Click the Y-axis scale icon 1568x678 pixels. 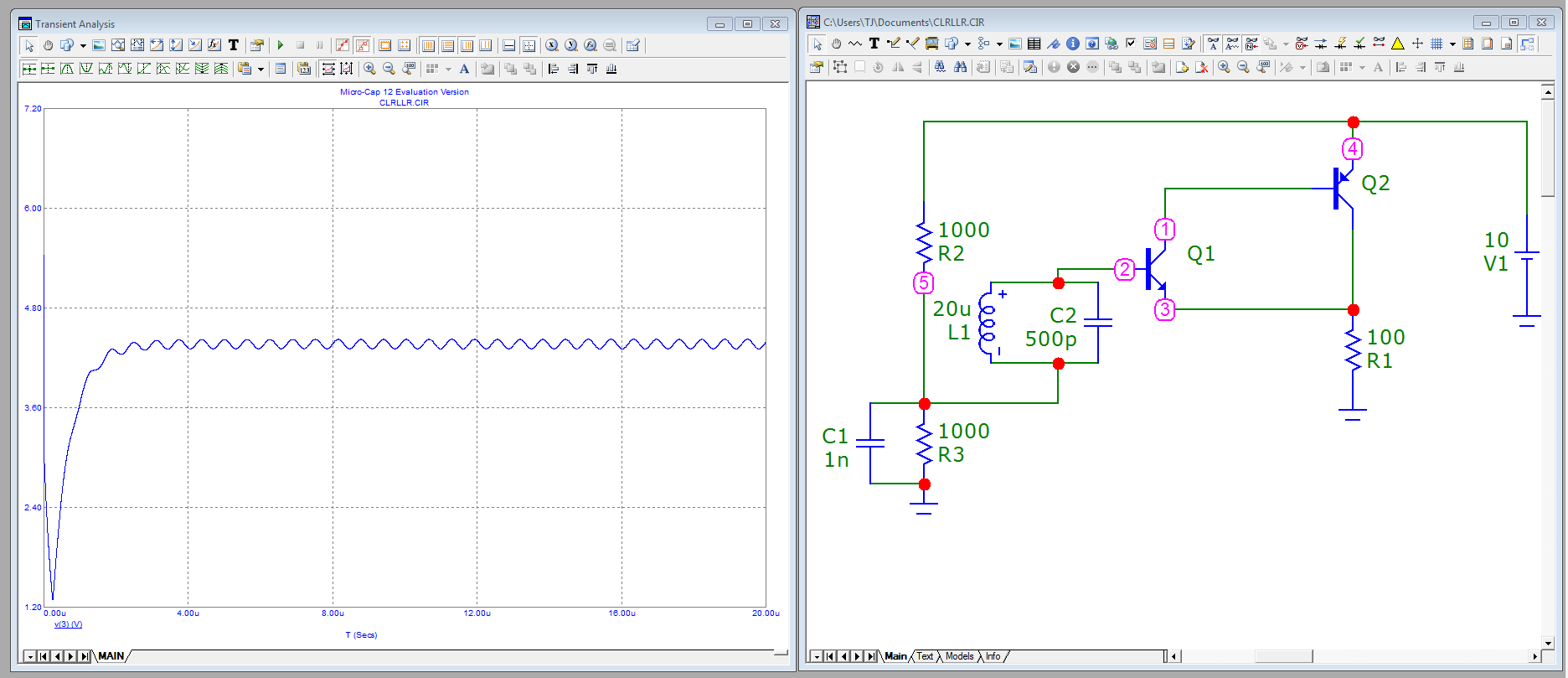(x=570, y=45)
